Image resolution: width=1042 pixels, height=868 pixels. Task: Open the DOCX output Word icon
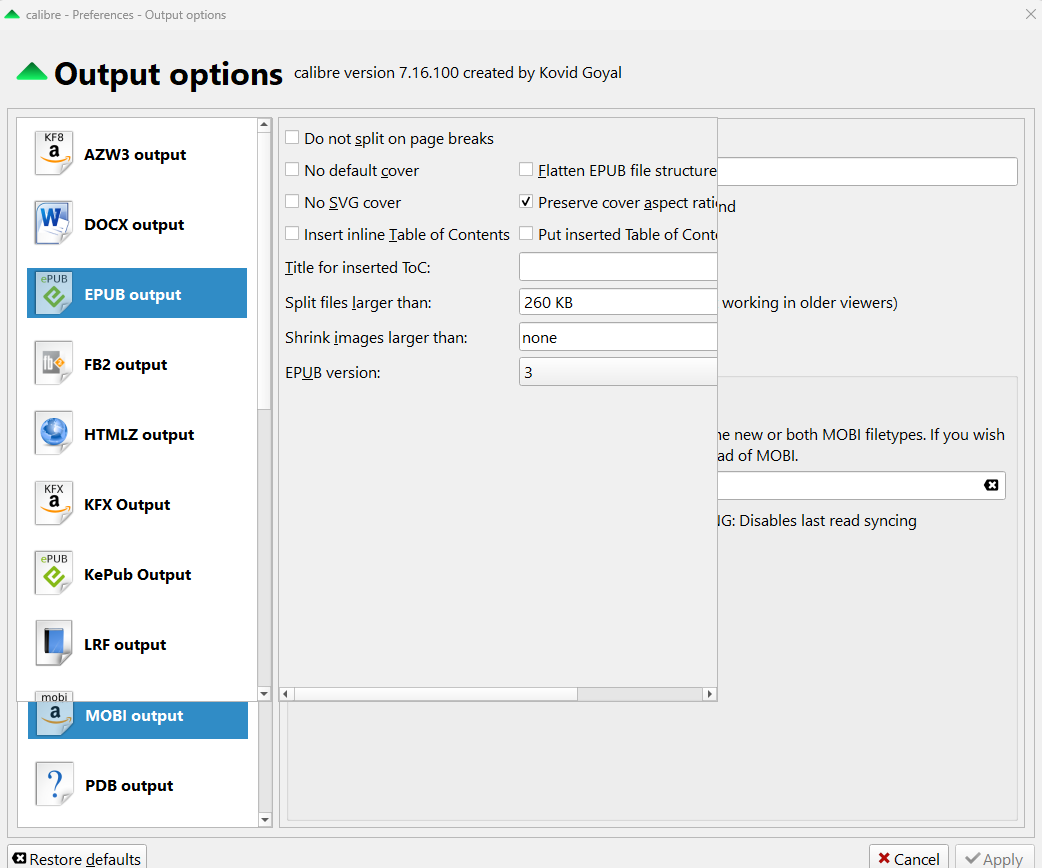[x=54, y=224]
